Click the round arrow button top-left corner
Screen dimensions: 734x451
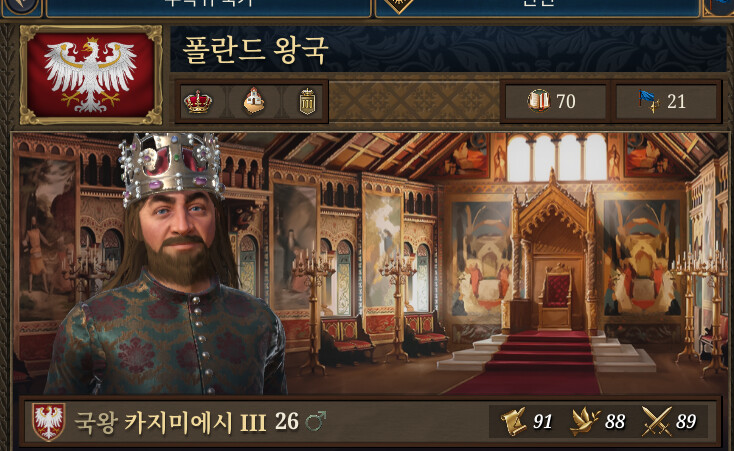22,6
